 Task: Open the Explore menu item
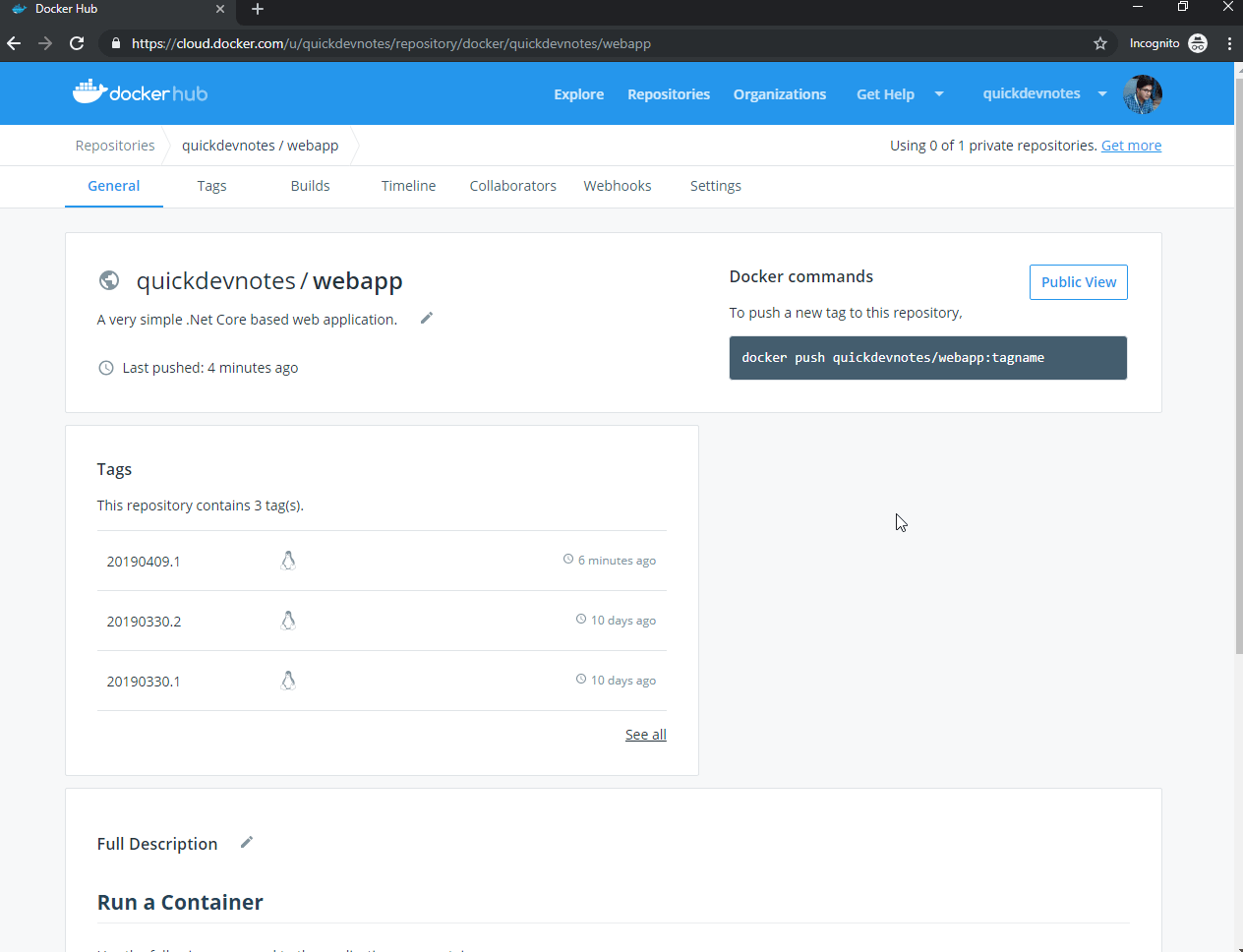point(579,94)
